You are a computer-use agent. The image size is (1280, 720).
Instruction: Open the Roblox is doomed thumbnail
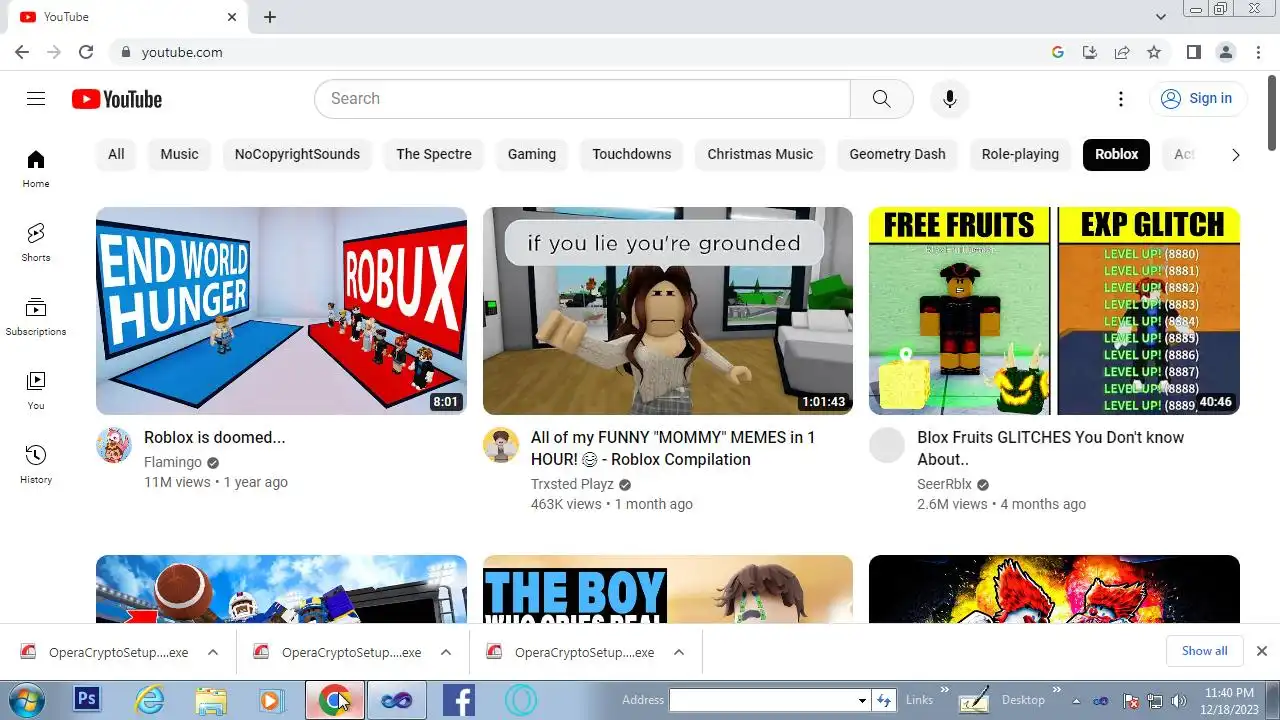pos(281,311)
